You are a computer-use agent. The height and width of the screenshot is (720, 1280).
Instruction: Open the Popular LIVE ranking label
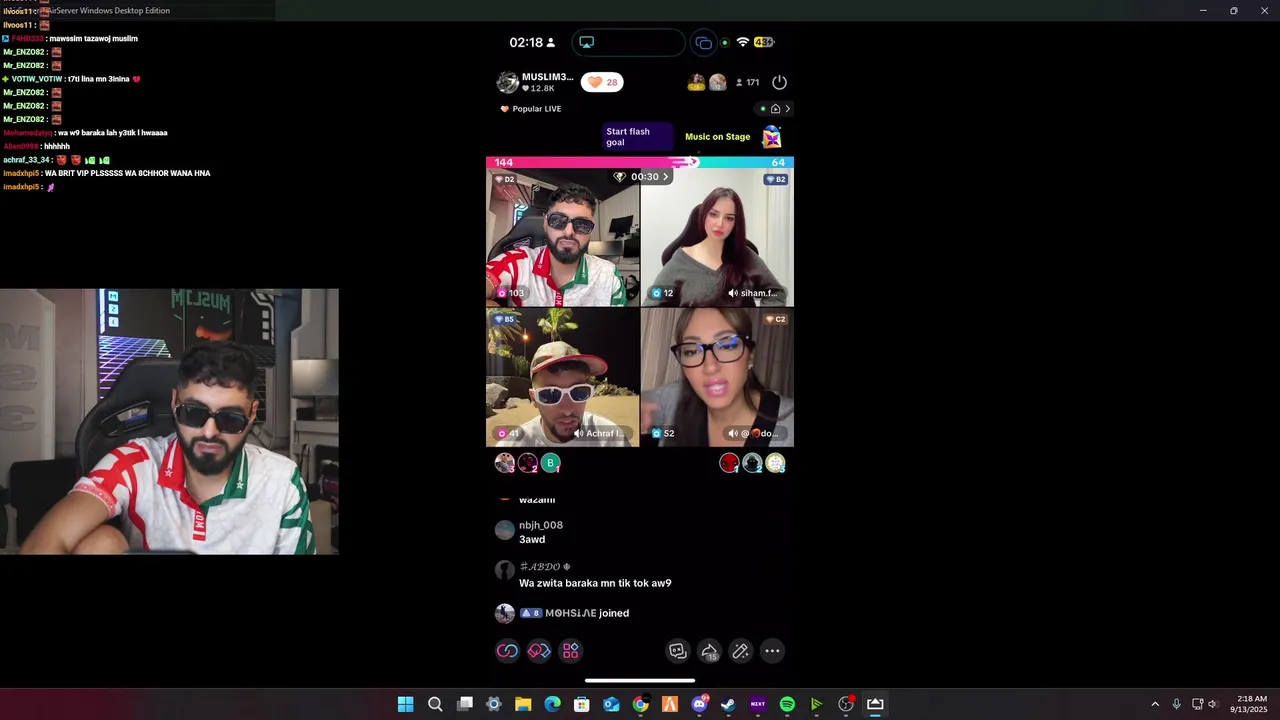coord(531,109)
